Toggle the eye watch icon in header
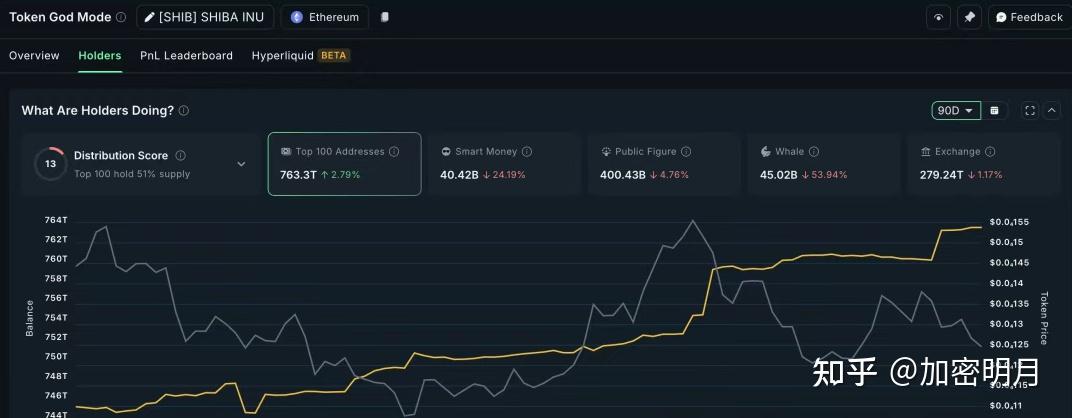 (938, 17)
